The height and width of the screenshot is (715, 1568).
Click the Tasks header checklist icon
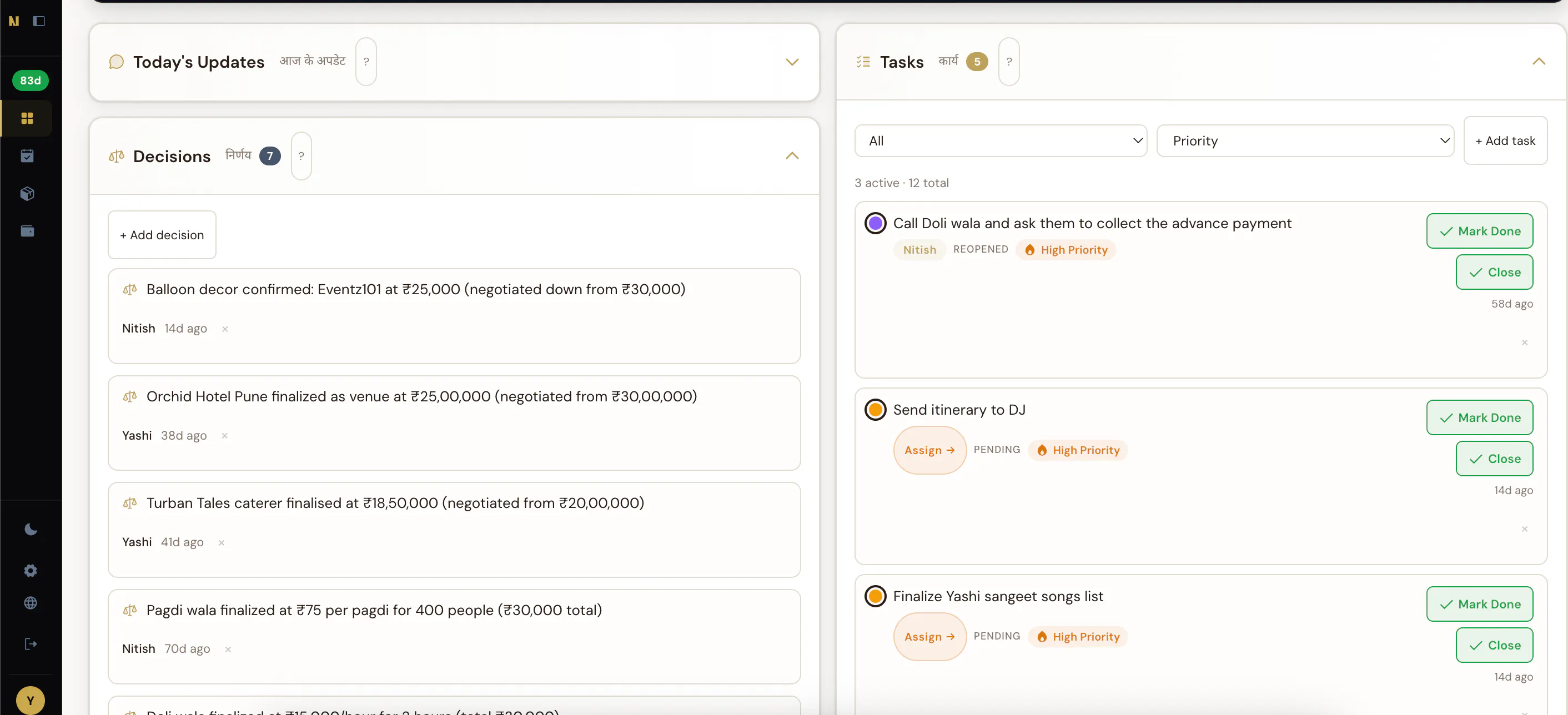point(863,62)
